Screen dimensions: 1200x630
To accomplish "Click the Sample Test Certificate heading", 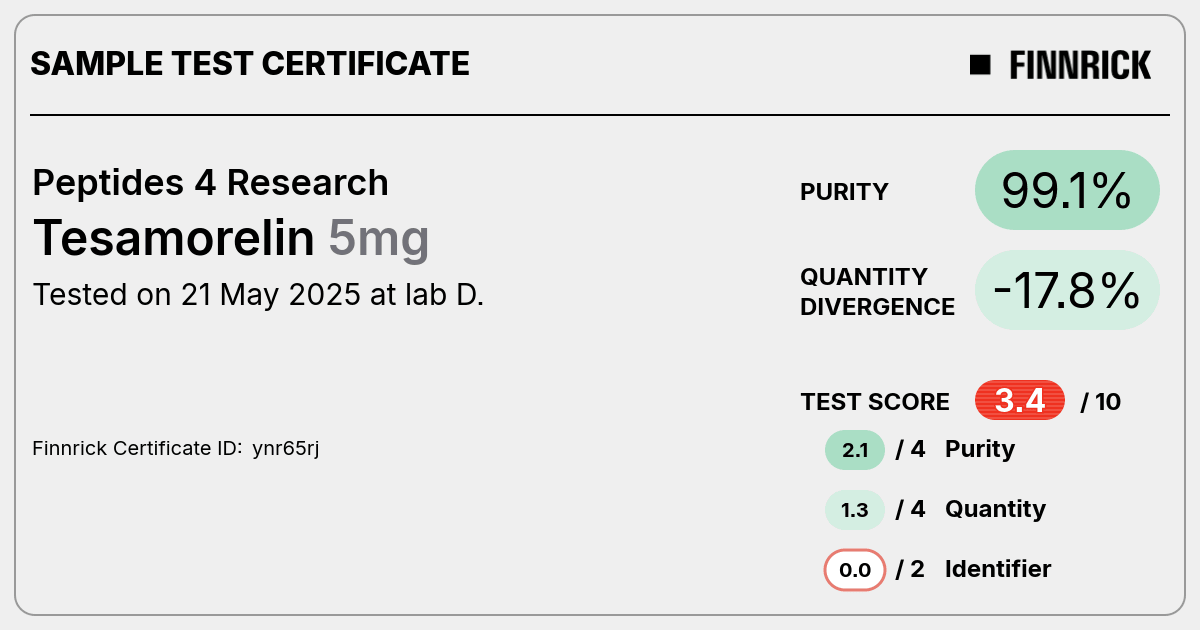I will [x=250, y=64].
